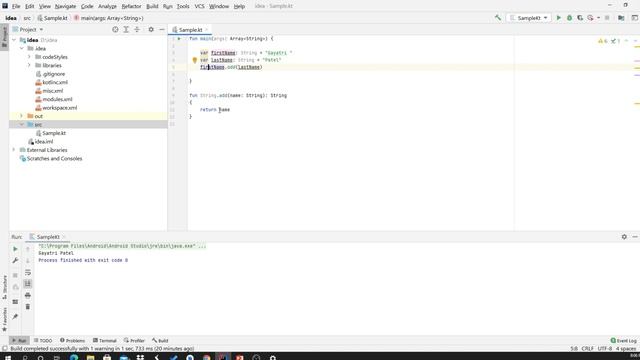
Task: Click the yellow light bulb intention icon
Action: (x=195, y=60)
